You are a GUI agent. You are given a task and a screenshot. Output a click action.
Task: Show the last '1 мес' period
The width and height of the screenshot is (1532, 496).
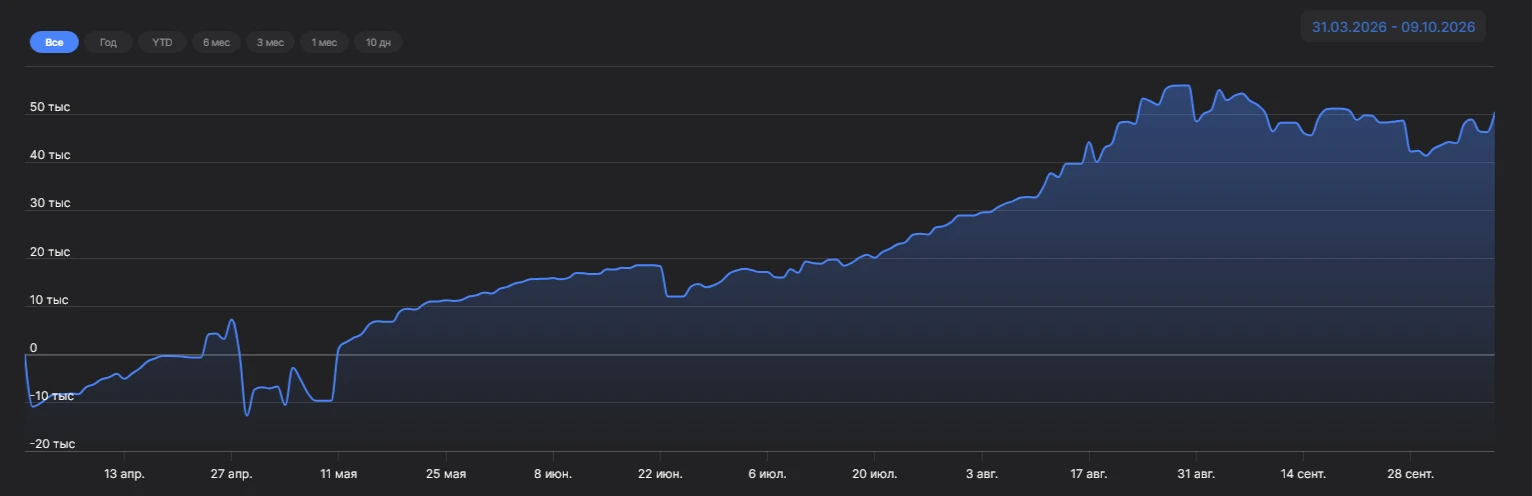click(324, 42)
